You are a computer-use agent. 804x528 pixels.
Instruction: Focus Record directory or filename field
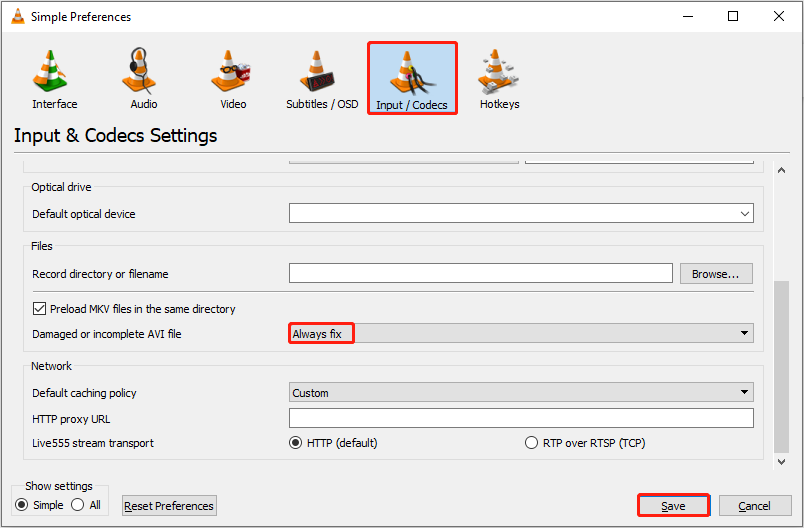[480, 273]
